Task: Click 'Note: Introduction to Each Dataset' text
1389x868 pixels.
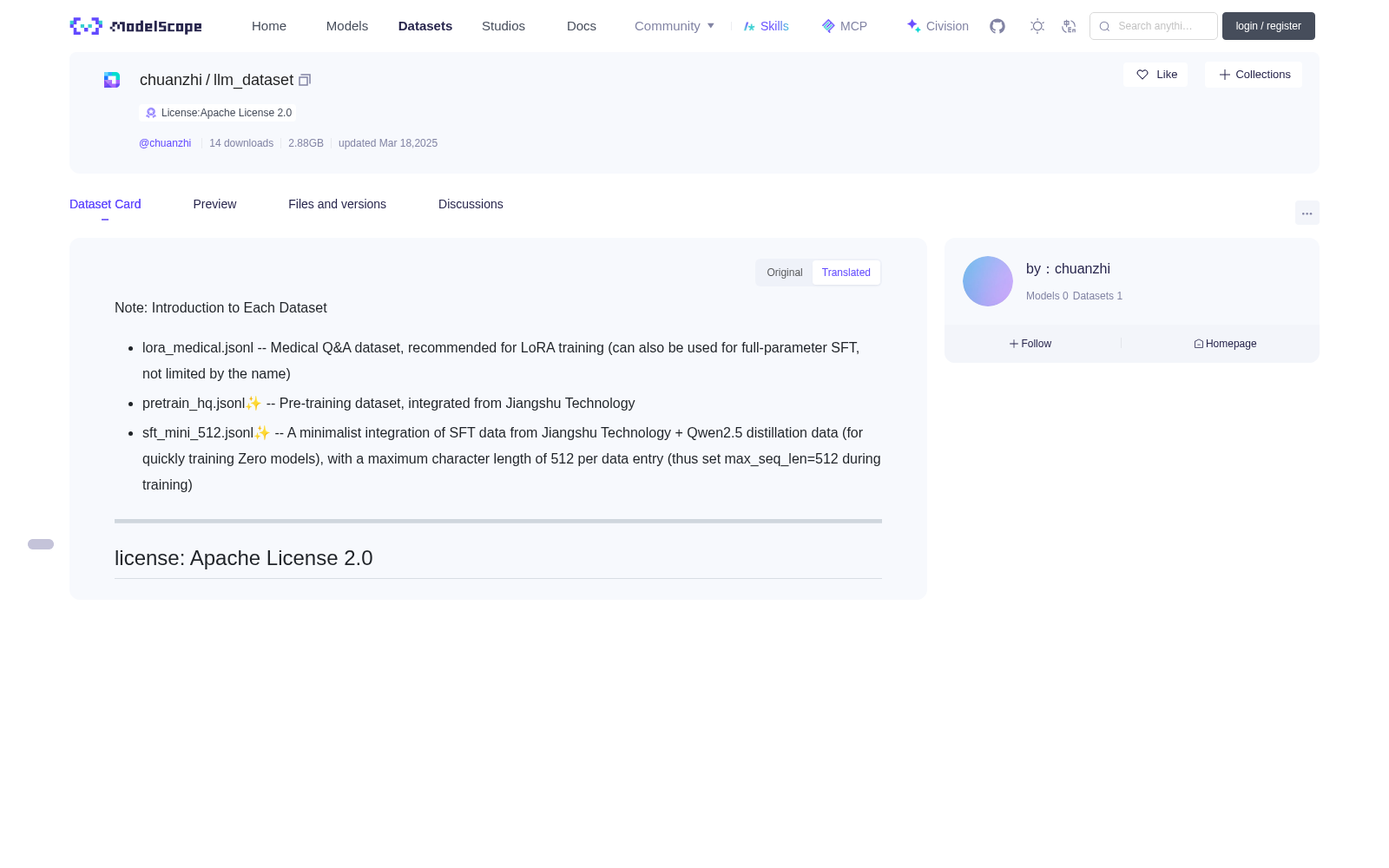Action: click(221, 308)
